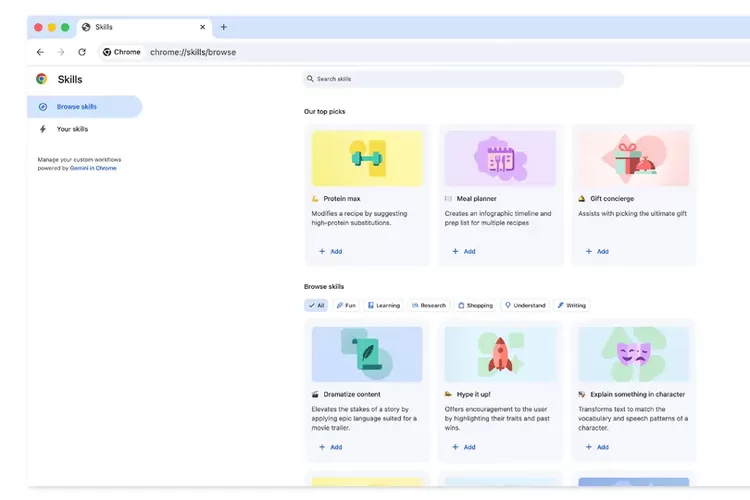Click the Explain something in character title
Image resolution: width=750 pixels, height=500 pixels.
pos(638,394)
